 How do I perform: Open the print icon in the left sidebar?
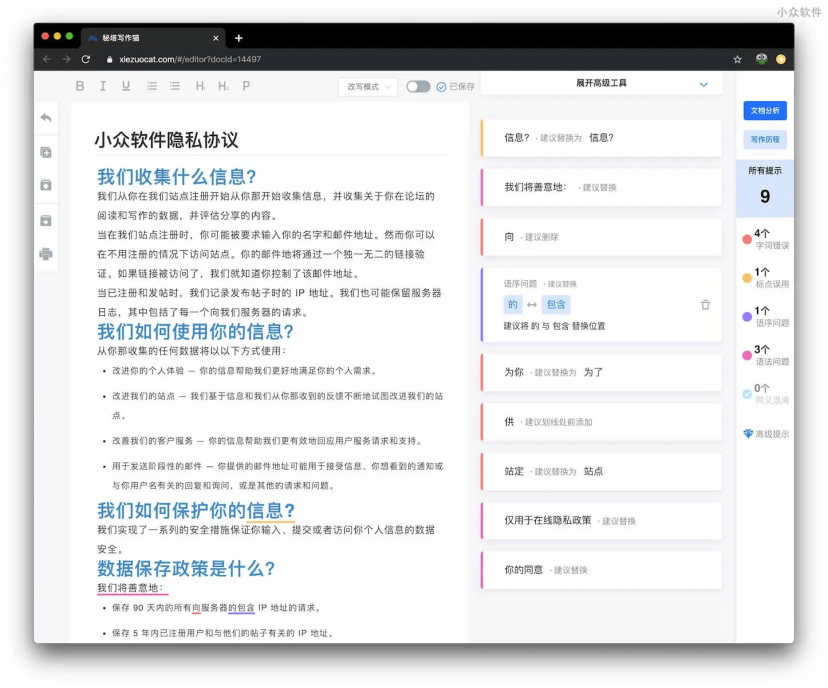pos(45,254)
